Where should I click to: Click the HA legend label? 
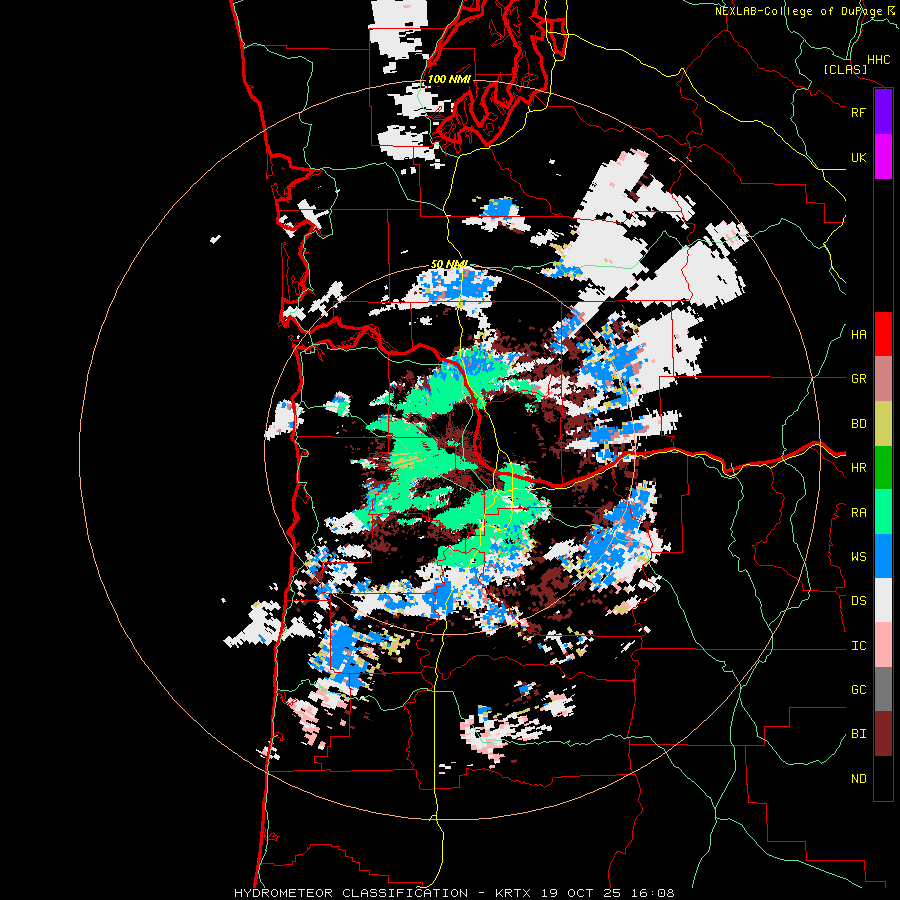tap(858, 335)
